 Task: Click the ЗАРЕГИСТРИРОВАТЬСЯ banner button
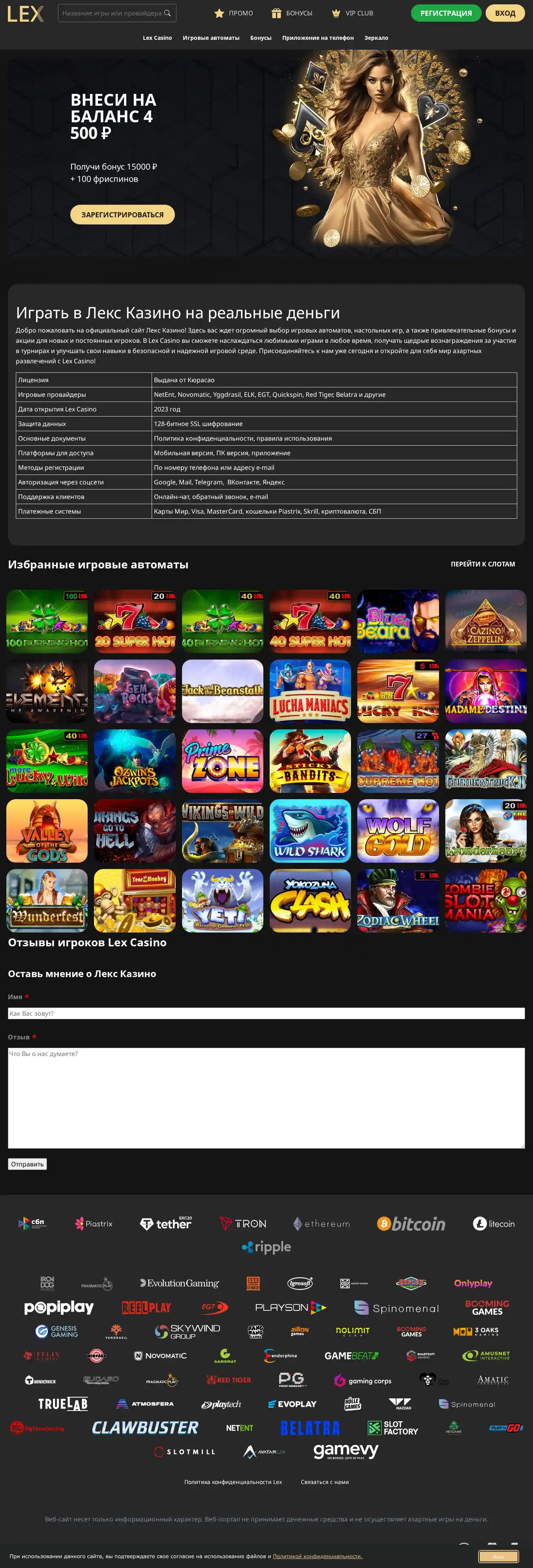tap(122, 214)
